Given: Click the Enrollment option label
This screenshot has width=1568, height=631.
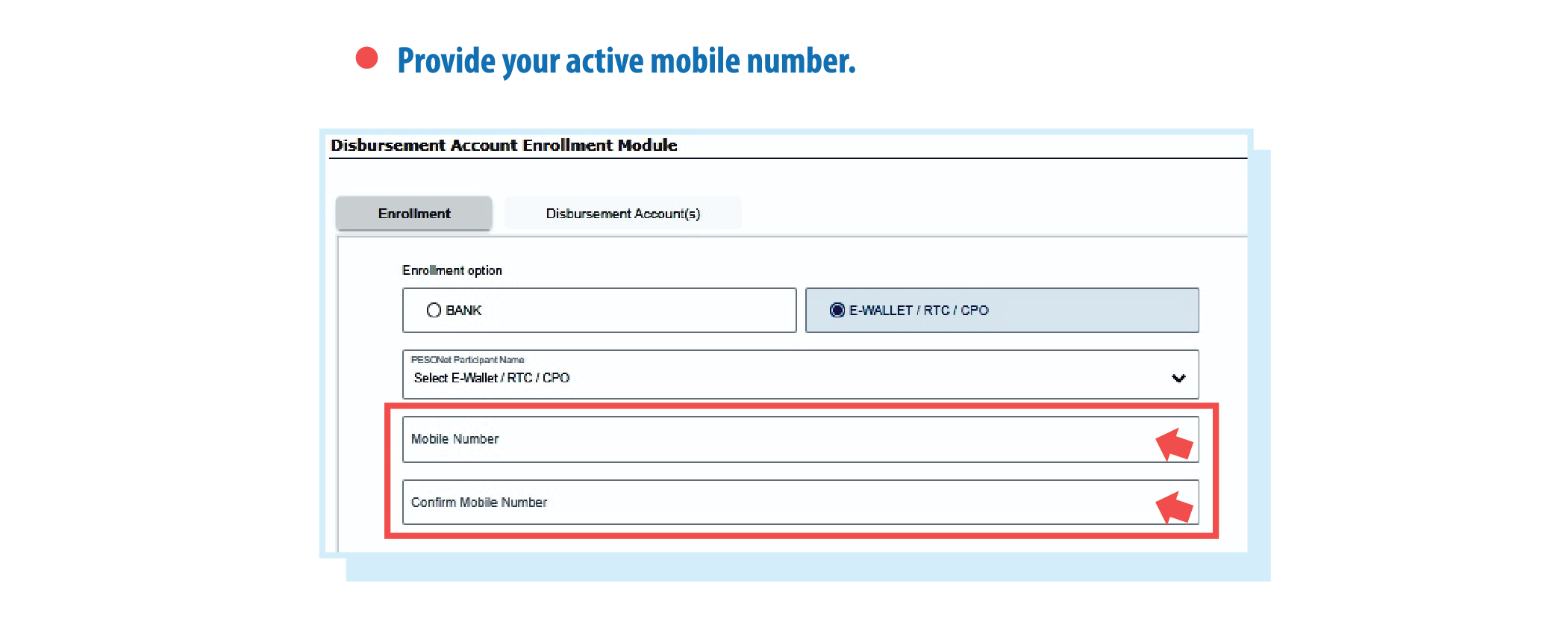Looking at the screenshot, I should point(452,270).
